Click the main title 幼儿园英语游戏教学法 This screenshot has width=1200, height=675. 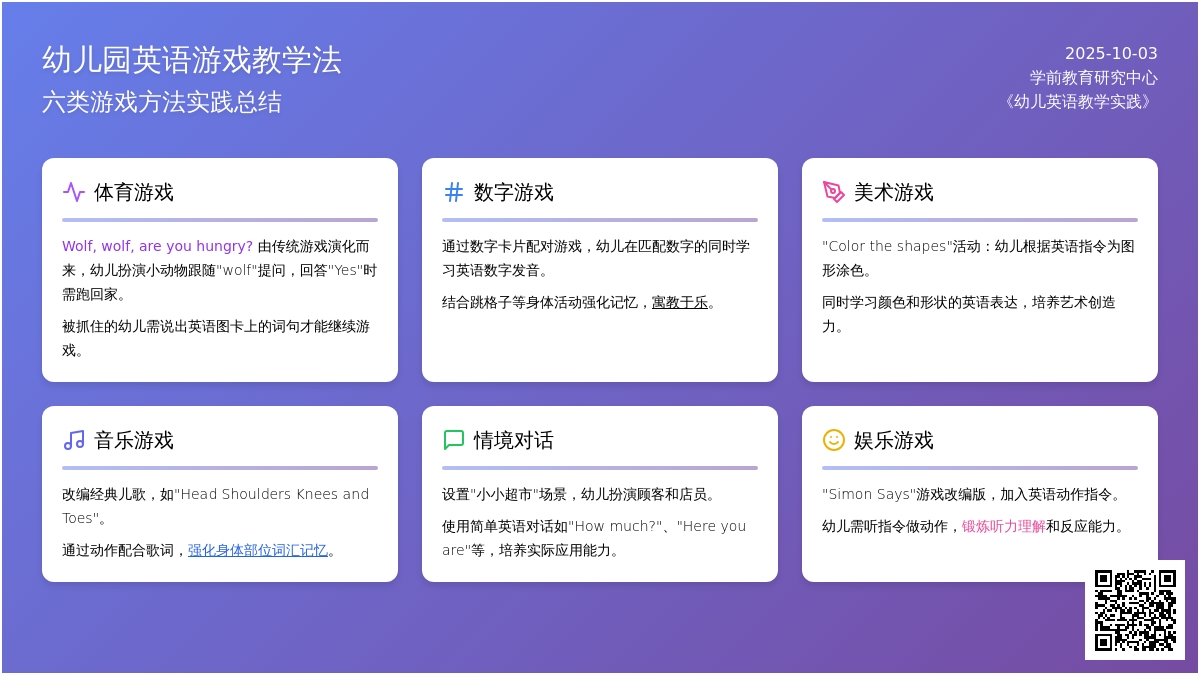coord(192,60)
